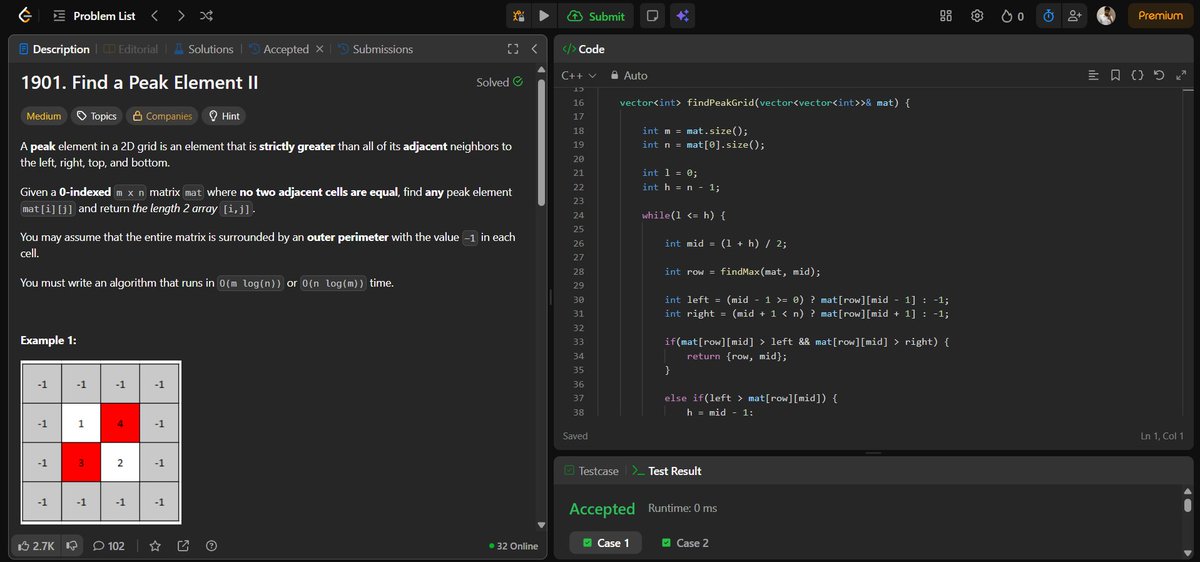Switch to the Solutions tab
The width and height of the screenshot is (1200, 562).
tap(203, 49)
